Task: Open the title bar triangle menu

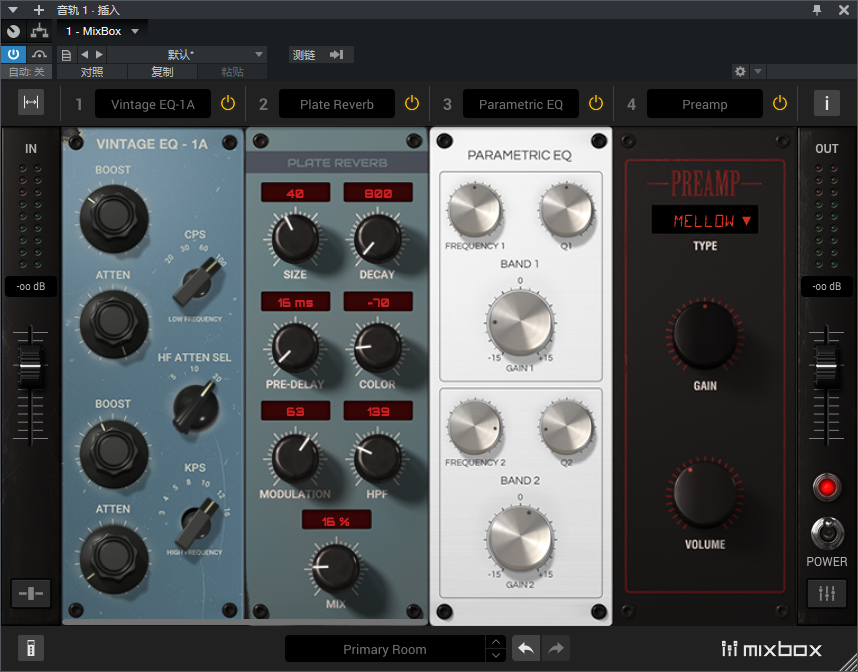Action: click(x=13, y=10)
